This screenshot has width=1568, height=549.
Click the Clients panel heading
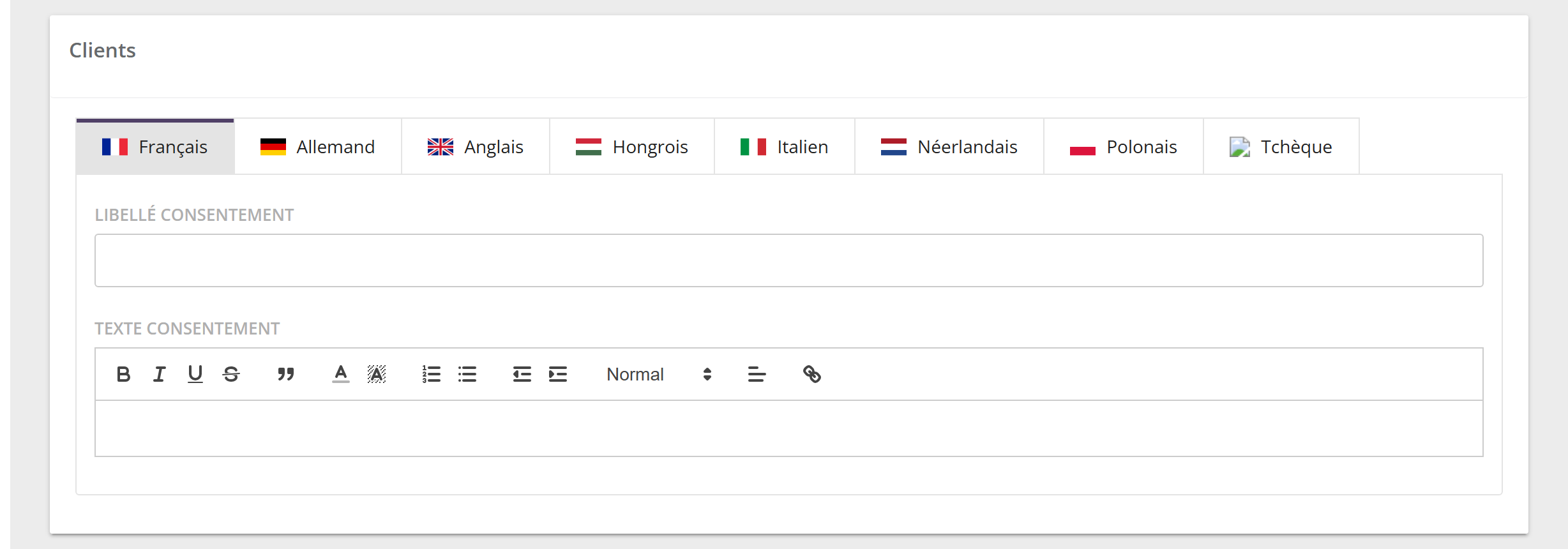(103, 50)
